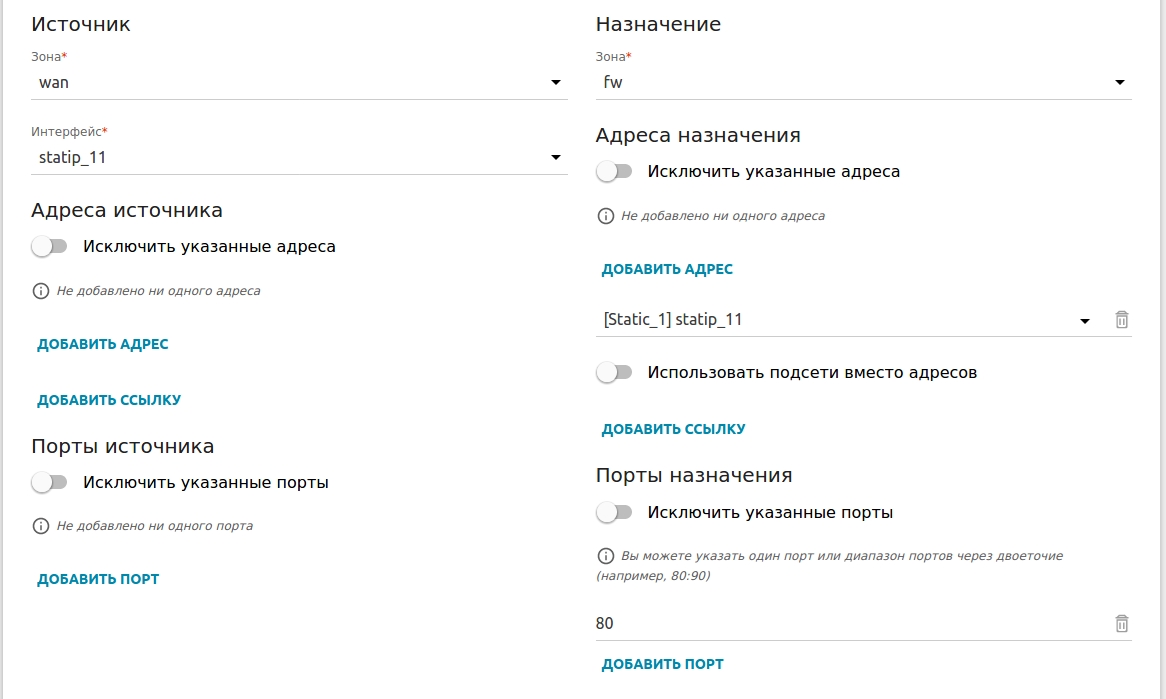Click the destination port field containing 80
Screen dimensions: 1166x699
tap(846, 624)
